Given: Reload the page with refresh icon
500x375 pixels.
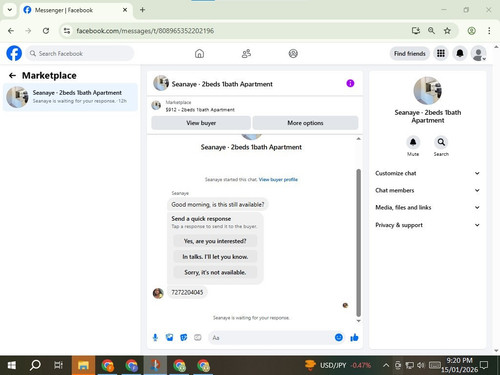Looking at the screenshot, I should pyautogui.click(x=46, y=31).
